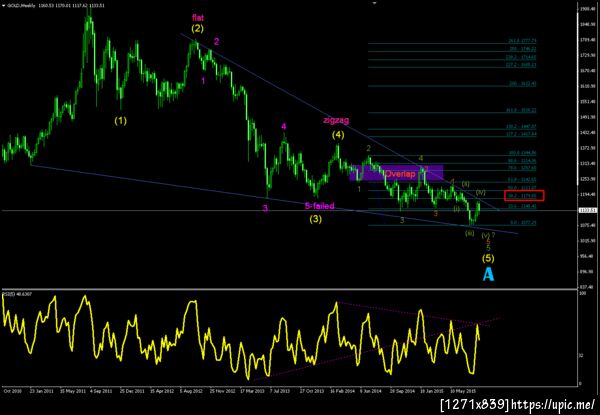600x415 pixels.
Task: Click the 23.6 Fibonacci level label
Action: click(522, 206)
